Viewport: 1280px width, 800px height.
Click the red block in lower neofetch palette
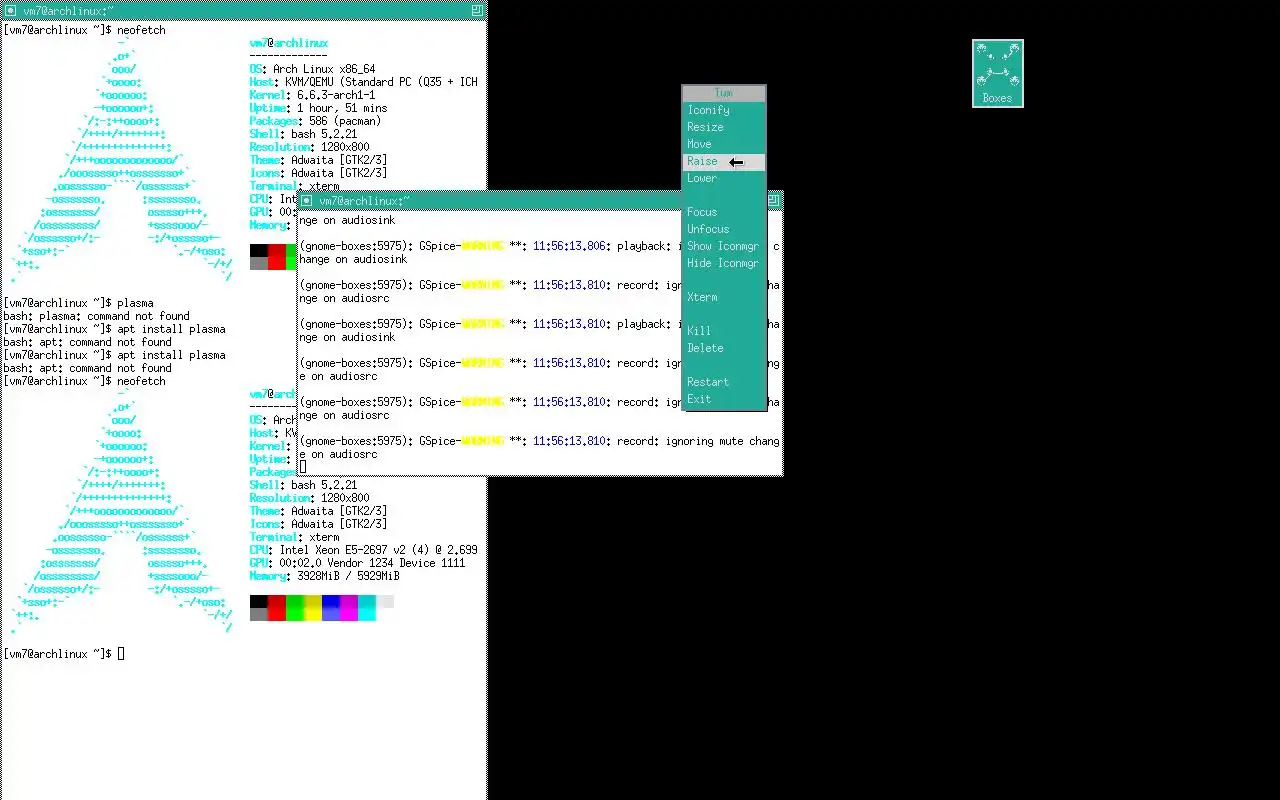[x=277, y=608]
